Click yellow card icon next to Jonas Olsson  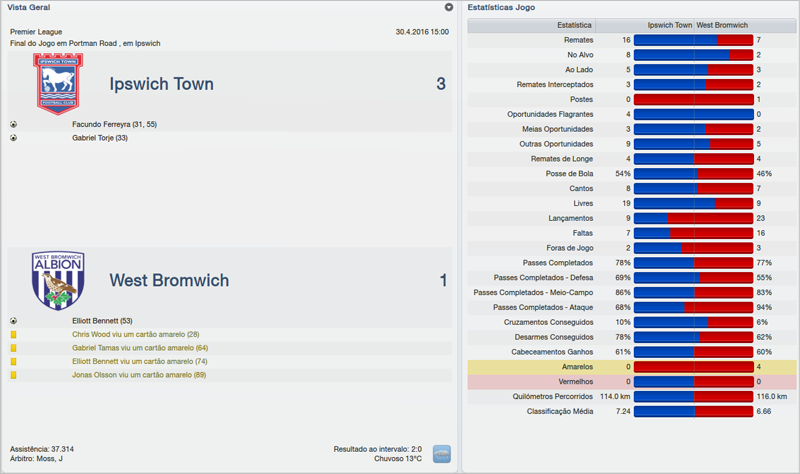(14, 375)
